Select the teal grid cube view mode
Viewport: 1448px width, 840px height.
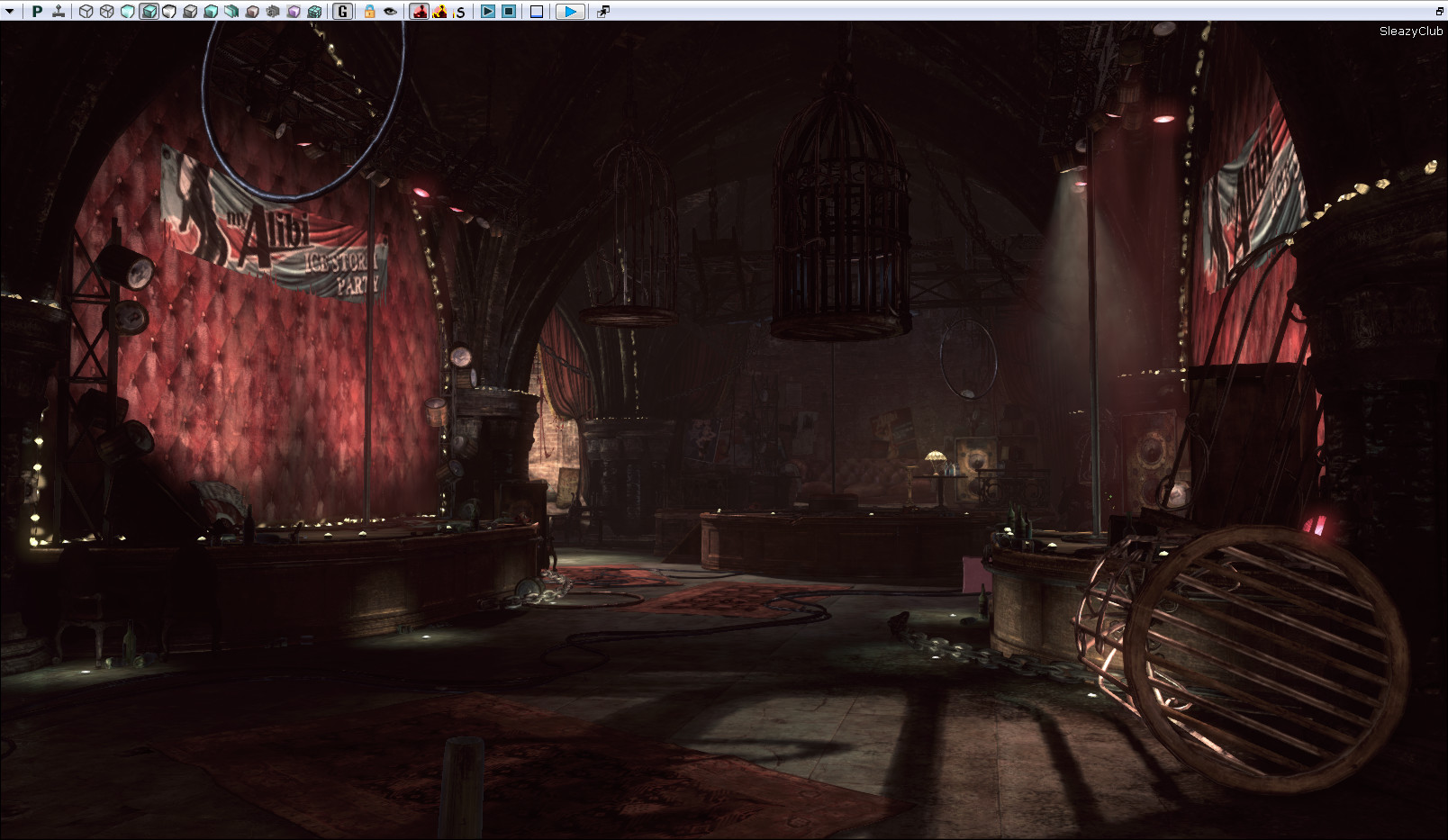coord(314,12)
